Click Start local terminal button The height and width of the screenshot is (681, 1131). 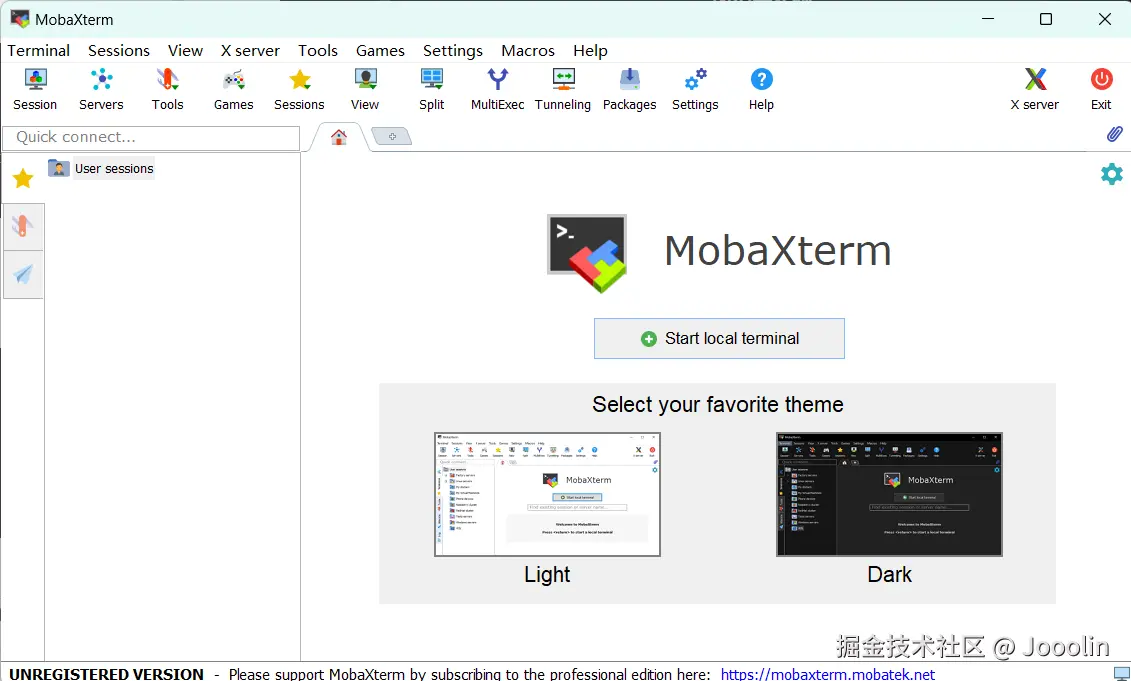[719, 338]
